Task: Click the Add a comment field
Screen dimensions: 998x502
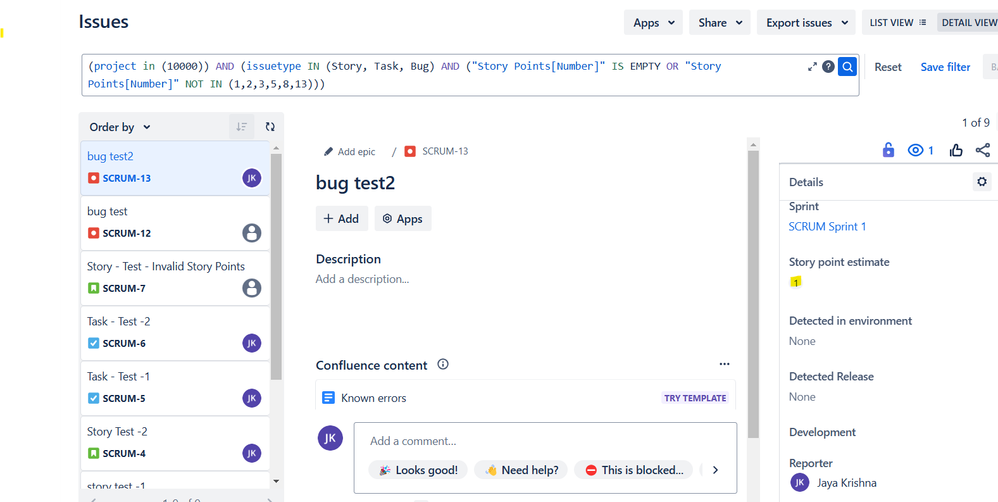Action: click(545, 441)
